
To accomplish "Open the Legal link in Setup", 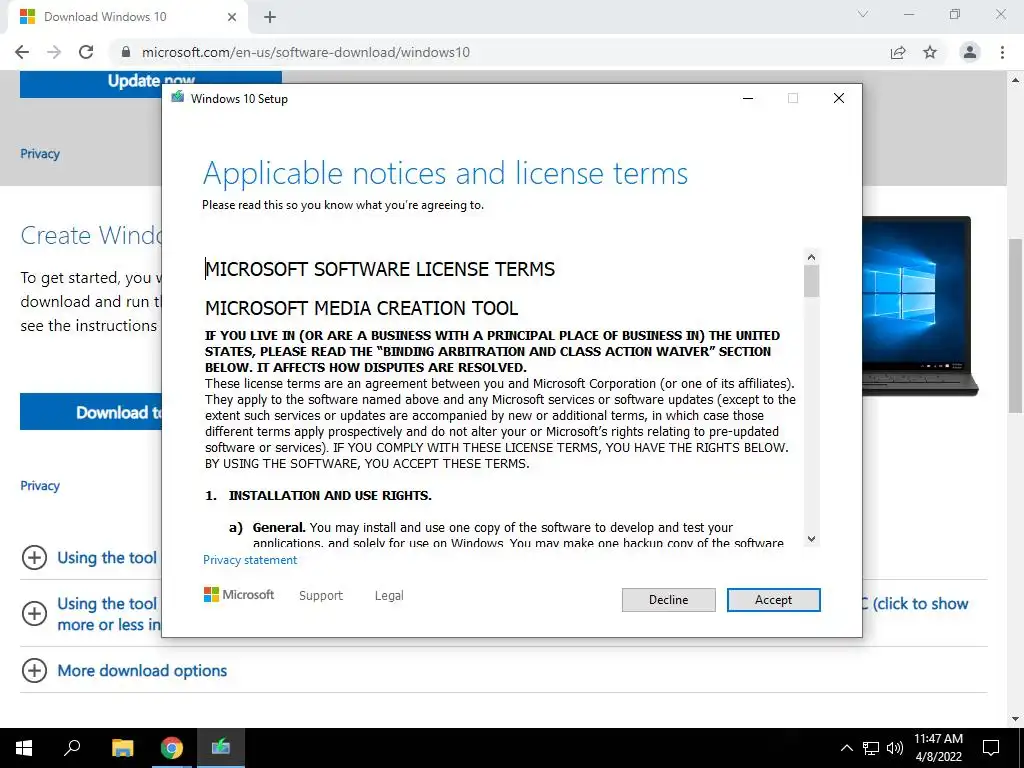I will coord(389,596).
